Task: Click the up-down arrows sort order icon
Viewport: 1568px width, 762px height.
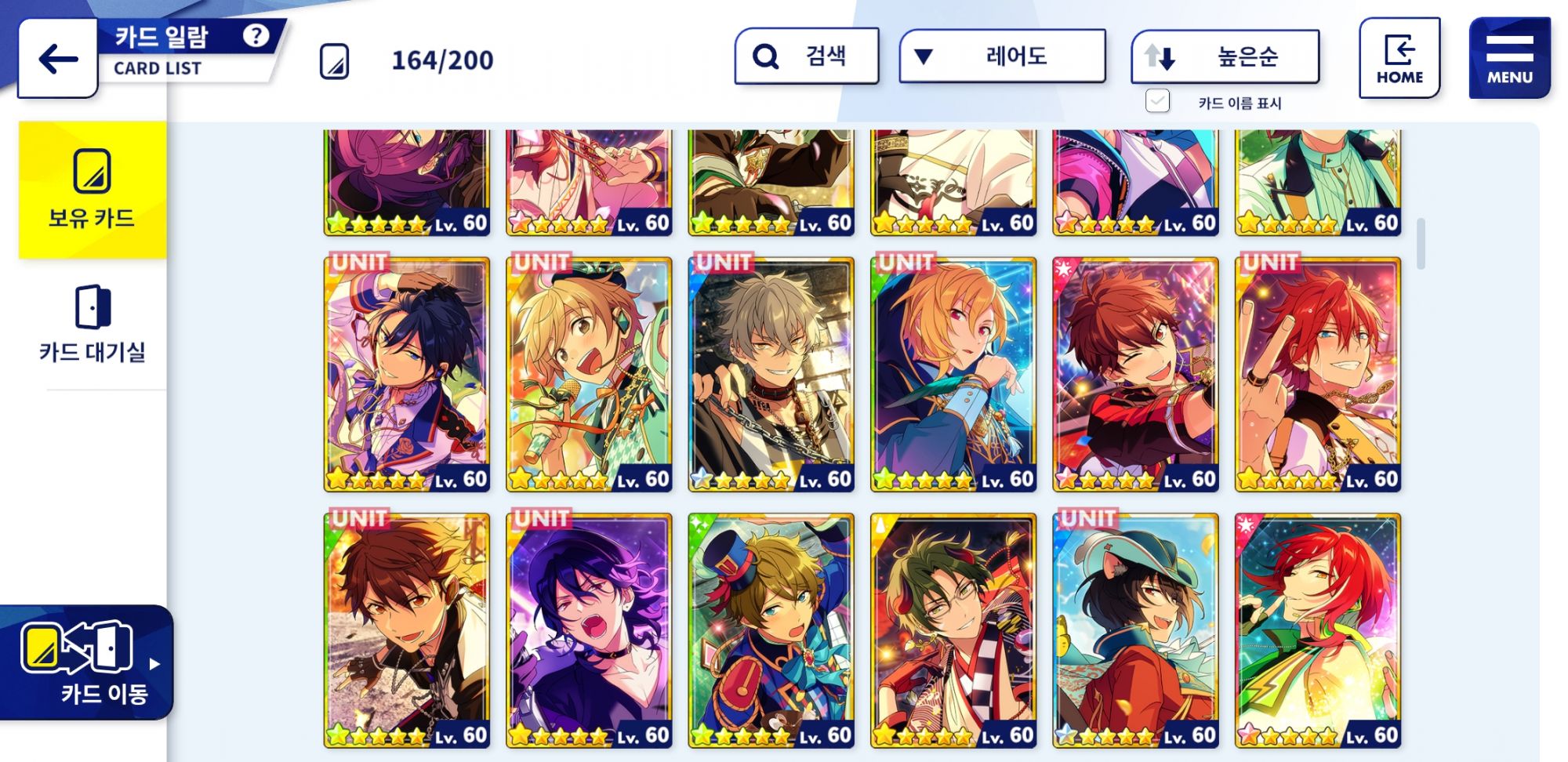Action: 1160,56
